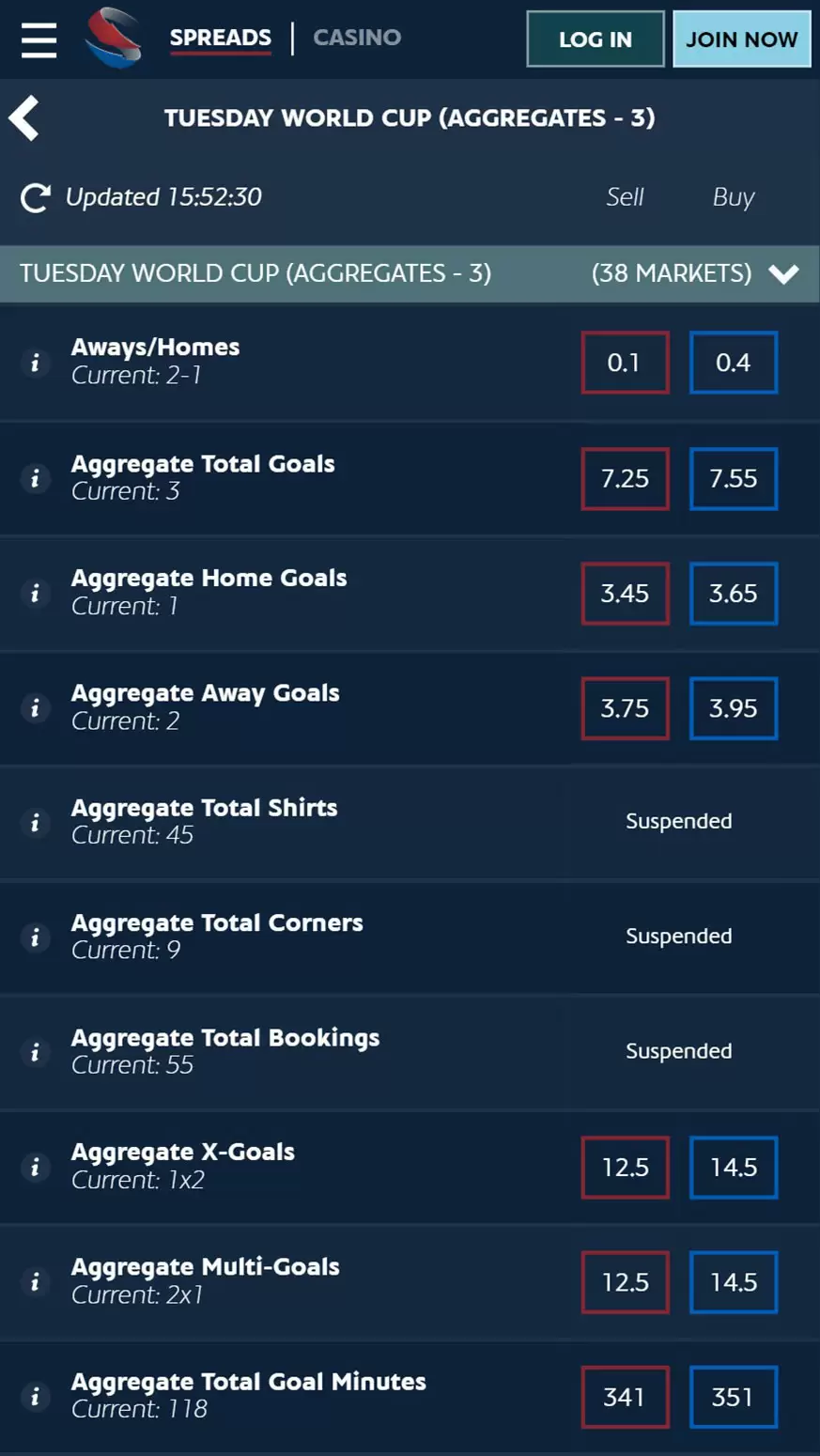This screenshot has width=820, height=1456.
Task: Collapse Tuesday World Cup Aggregates section header
Action: 410,273
